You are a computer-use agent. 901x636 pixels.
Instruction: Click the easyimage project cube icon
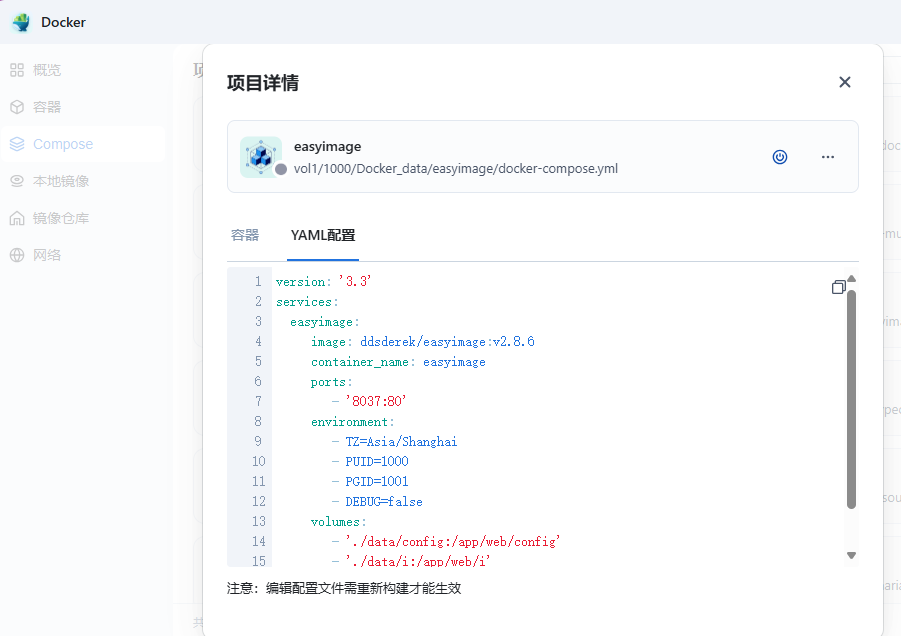pyautogui.click(x=261, y=156)
